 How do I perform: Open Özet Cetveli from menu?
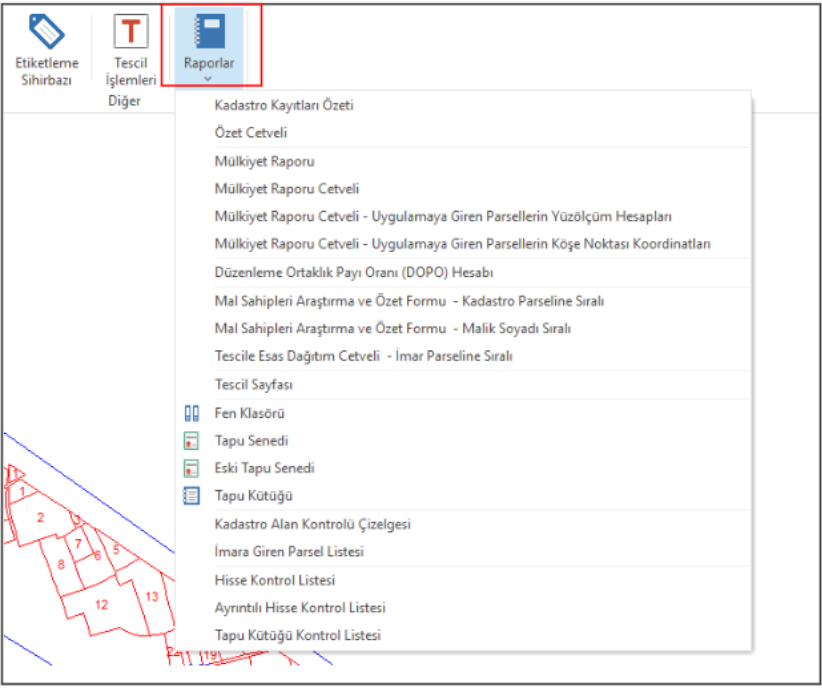(251, 132)
